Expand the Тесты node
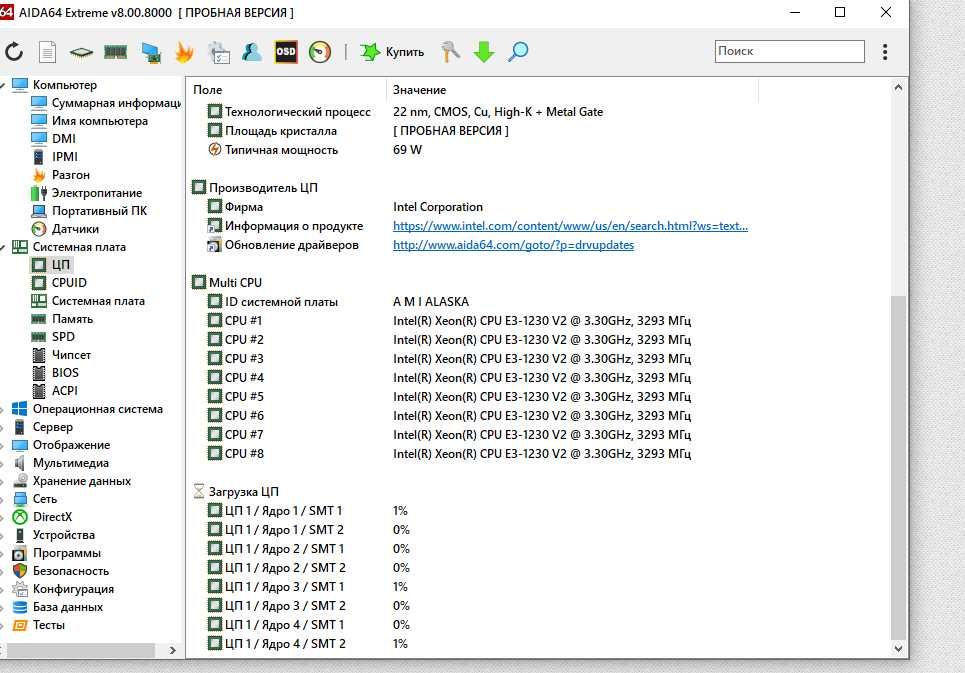This screenshot has height=673, width=965. click(x=2, y=625)
